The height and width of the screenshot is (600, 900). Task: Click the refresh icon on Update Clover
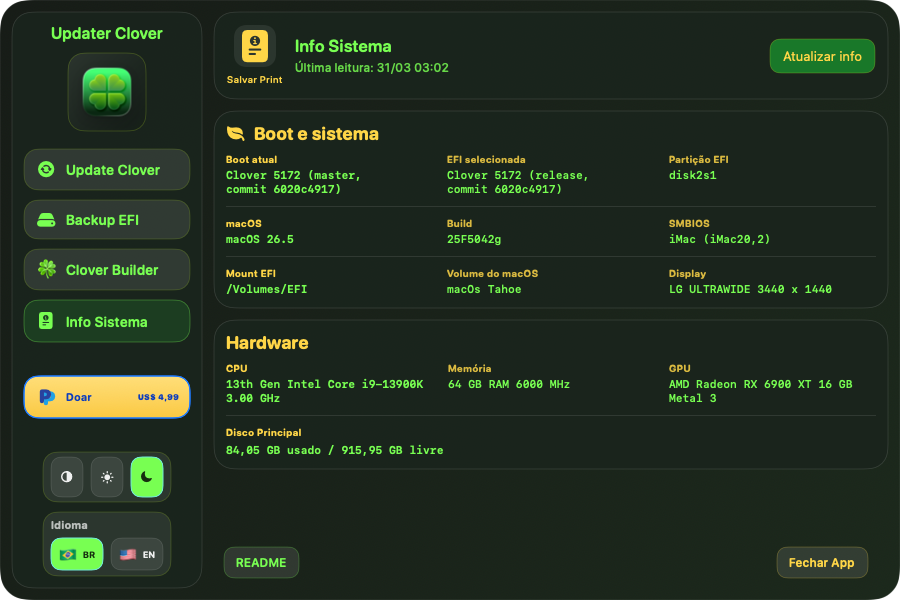(x=46, y=169)
